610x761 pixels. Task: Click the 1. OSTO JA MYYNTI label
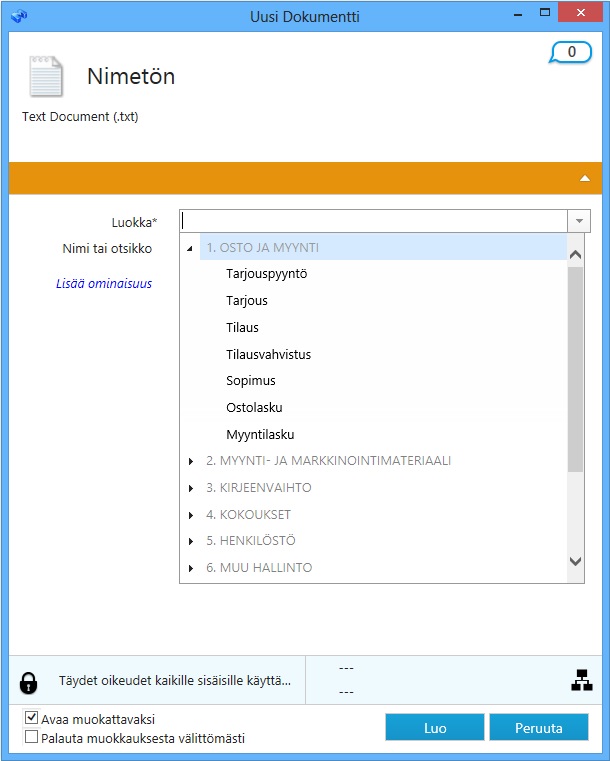tap(263, 248)
